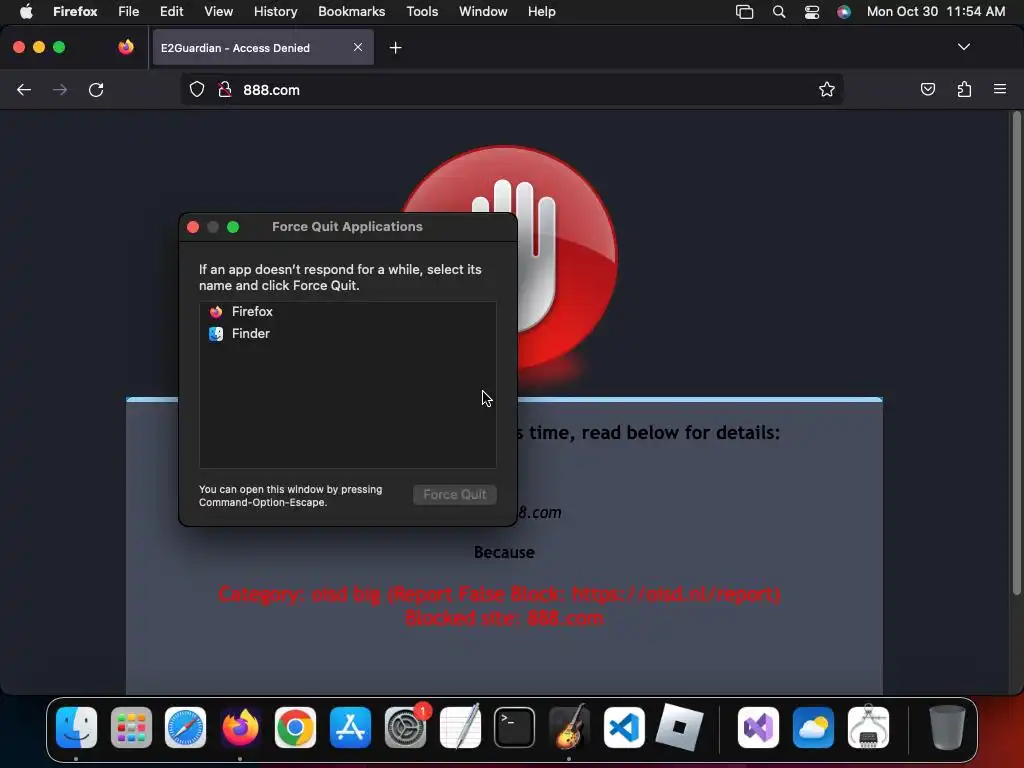Open the Bookmarks menu

click(x=351, y=11)
